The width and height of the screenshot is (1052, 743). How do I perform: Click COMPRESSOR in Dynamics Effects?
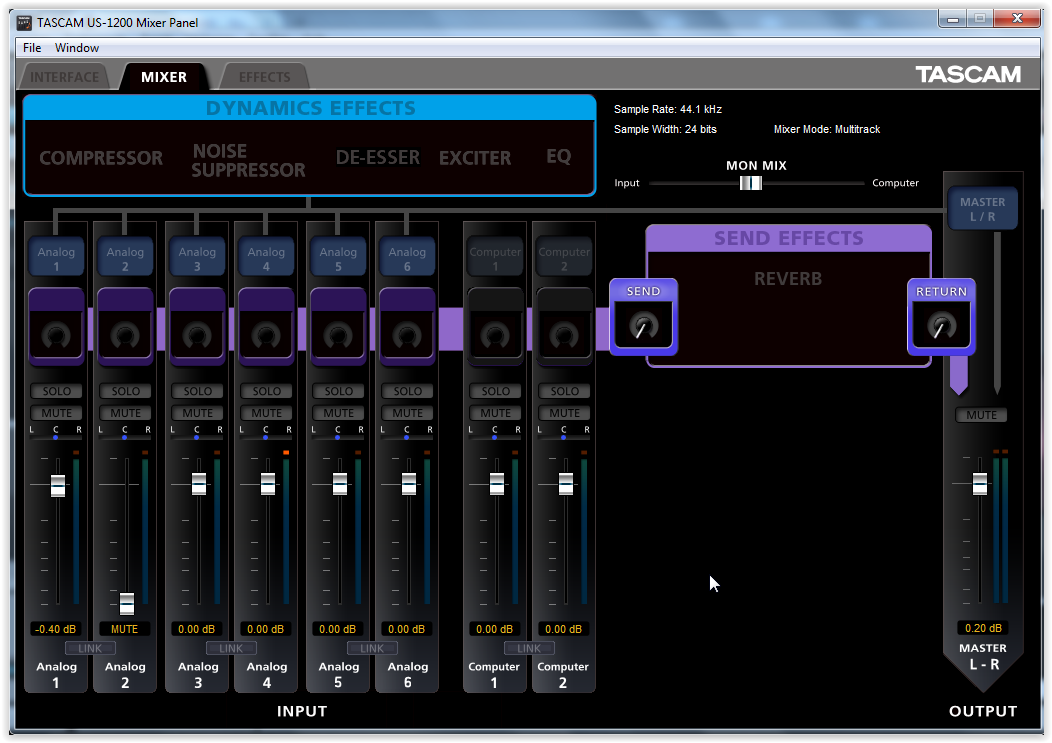pos(101,158)
